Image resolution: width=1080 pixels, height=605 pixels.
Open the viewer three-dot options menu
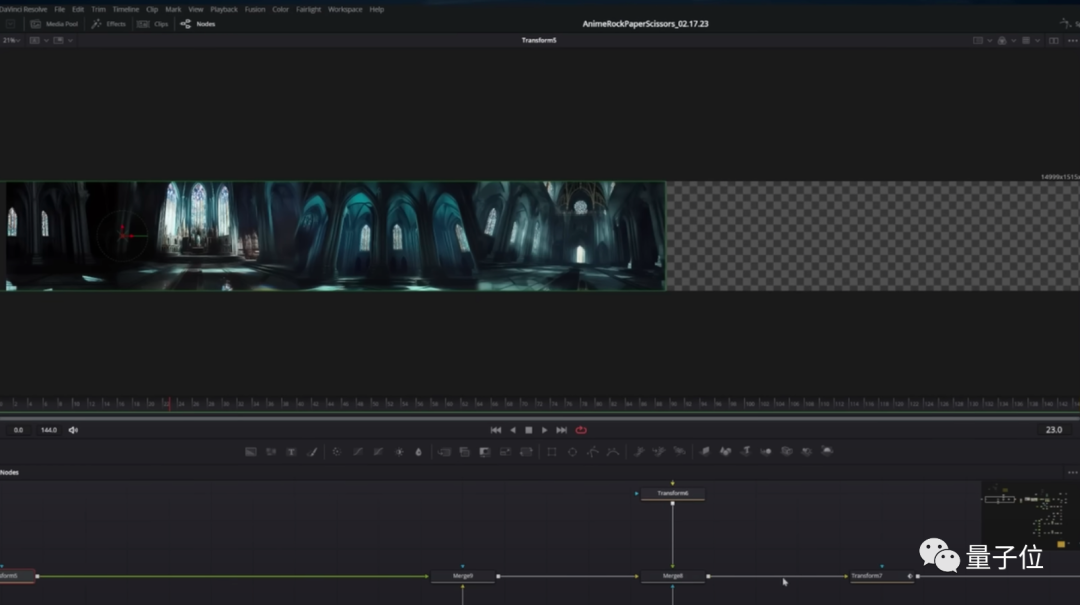pos(1071,40)
